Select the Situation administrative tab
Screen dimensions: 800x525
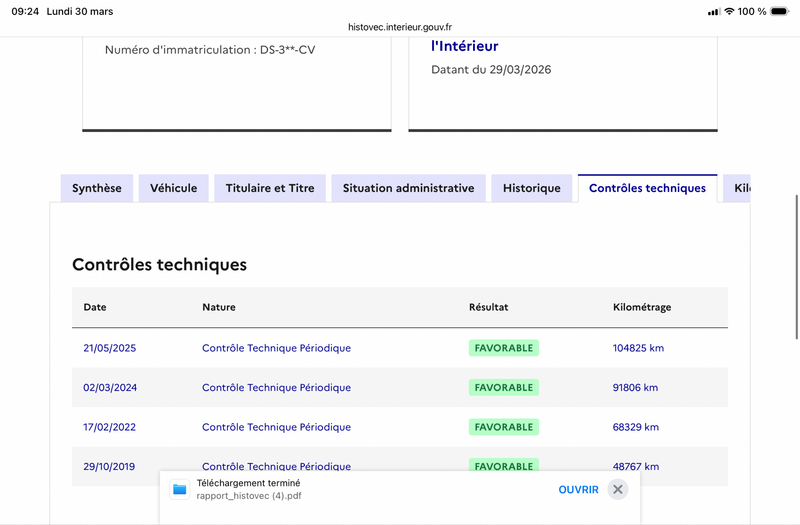pos(408,188)
